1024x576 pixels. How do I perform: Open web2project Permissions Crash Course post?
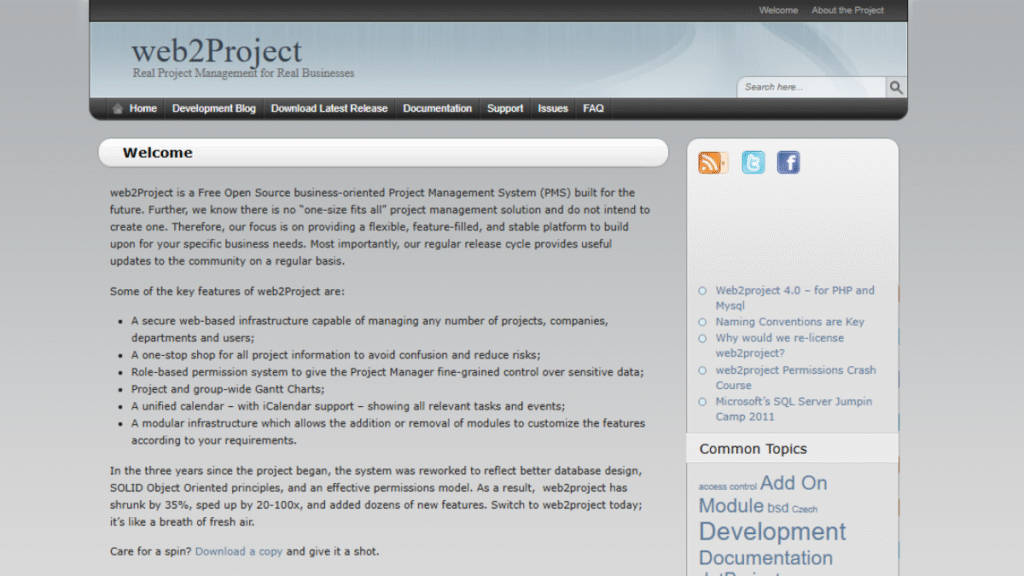click(795, 370)
